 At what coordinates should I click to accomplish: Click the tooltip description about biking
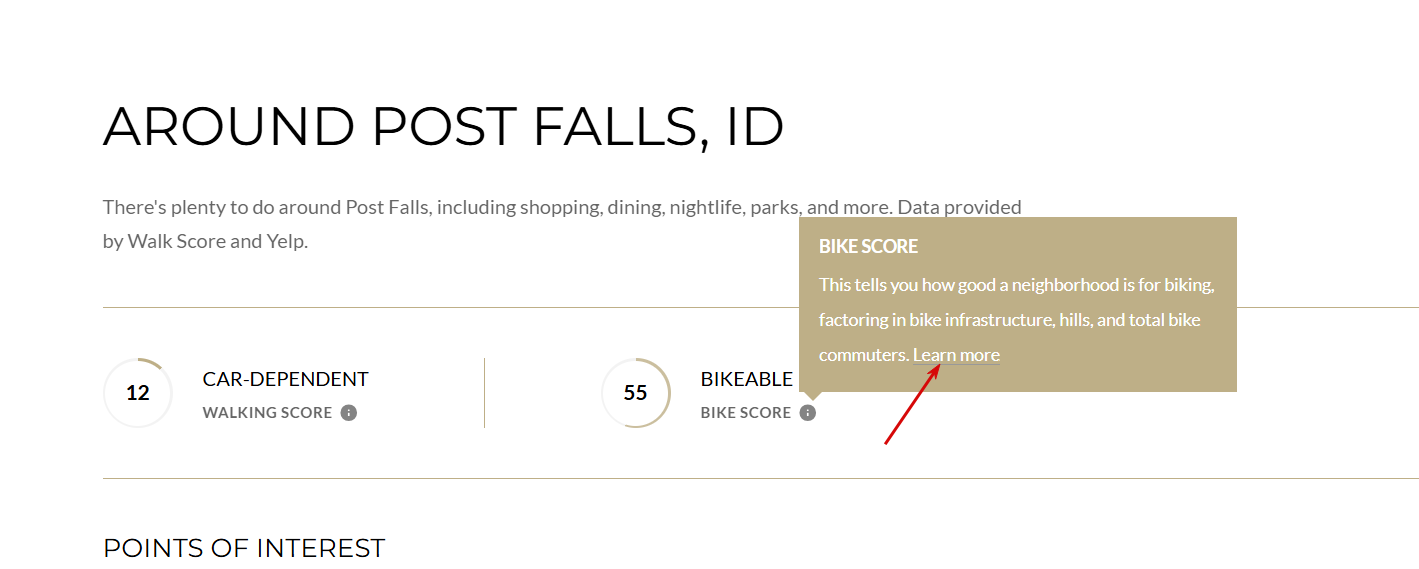[1017, 320]
